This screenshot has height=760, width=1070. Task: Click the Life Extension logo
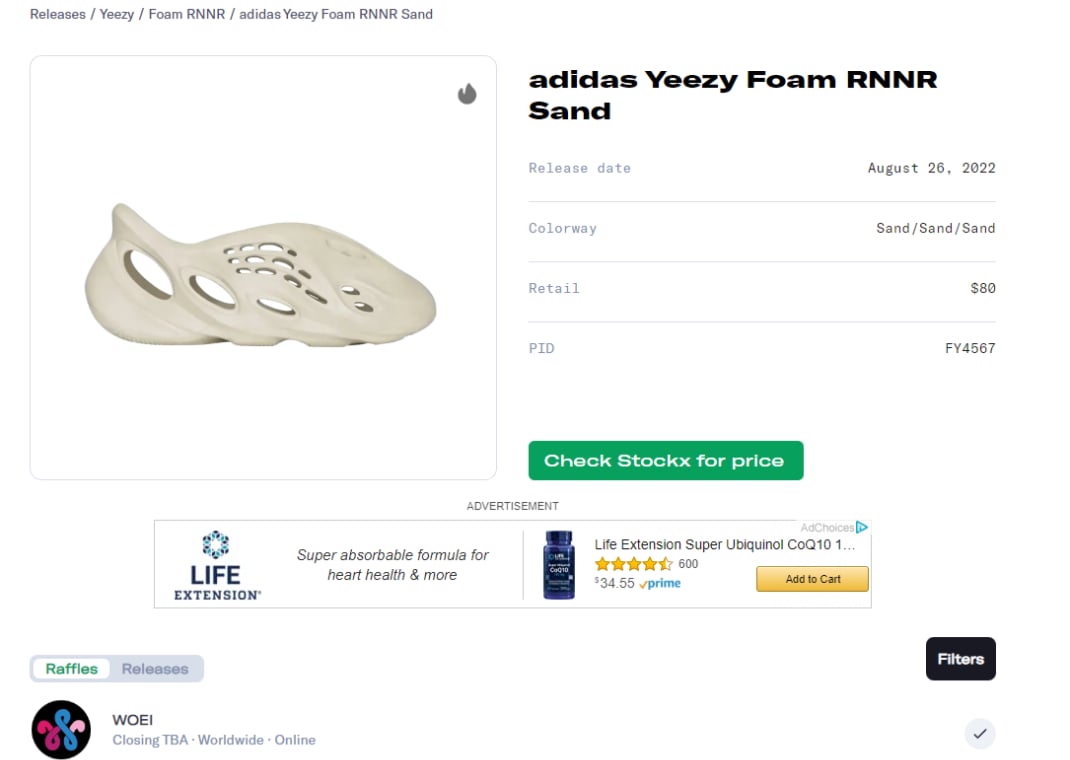216,566
